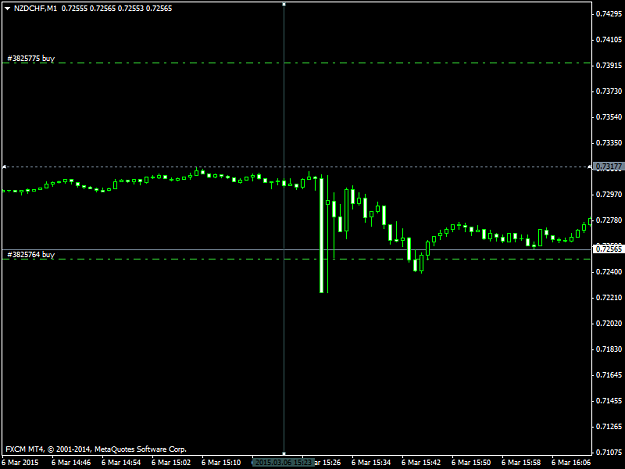Click the 0.72020 price axis label

(x=609, y=324)
